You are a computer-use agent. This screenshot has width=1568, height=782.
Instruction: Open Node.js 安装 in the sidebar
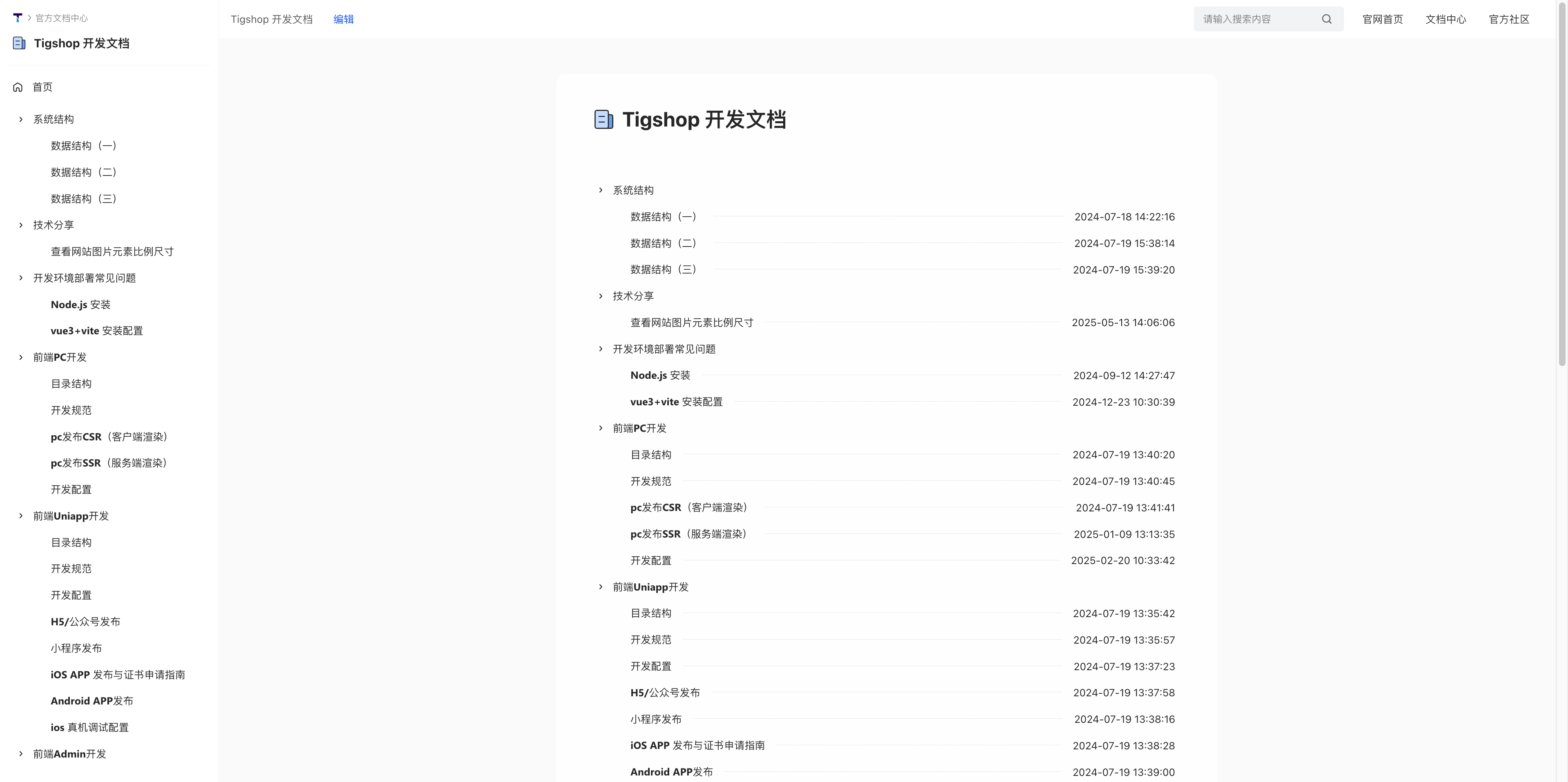coord(80,305)
